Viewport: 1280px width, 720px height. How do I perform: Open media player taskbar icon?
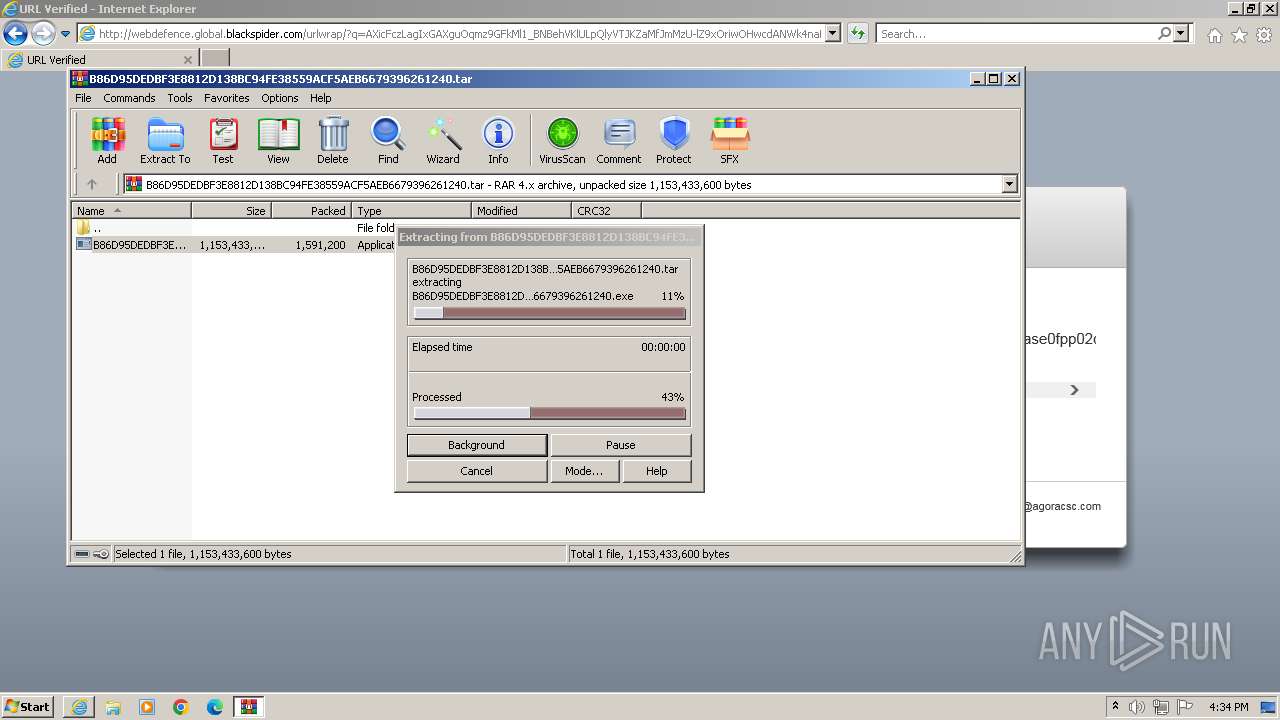[x=147, y=707]
